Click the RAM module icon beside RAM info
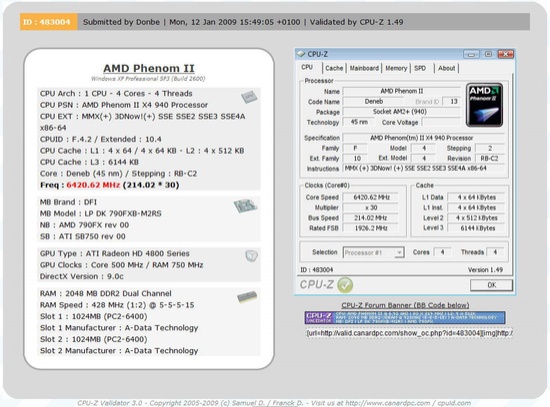Viewport: 550px width, 407px height. [x=247, y=297]
